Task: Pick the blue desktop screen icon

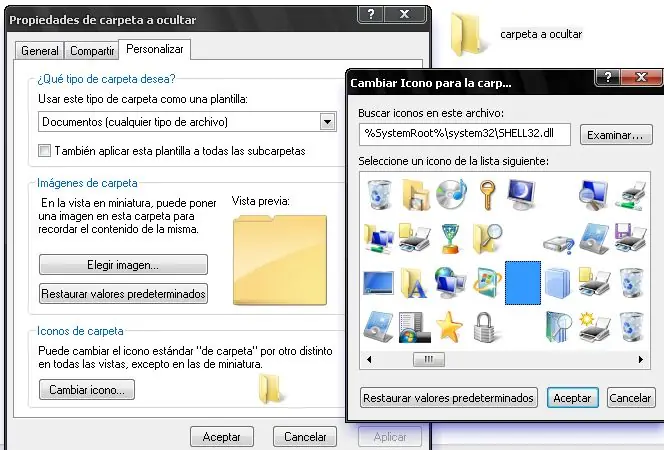Action: (x=379, y=283)
